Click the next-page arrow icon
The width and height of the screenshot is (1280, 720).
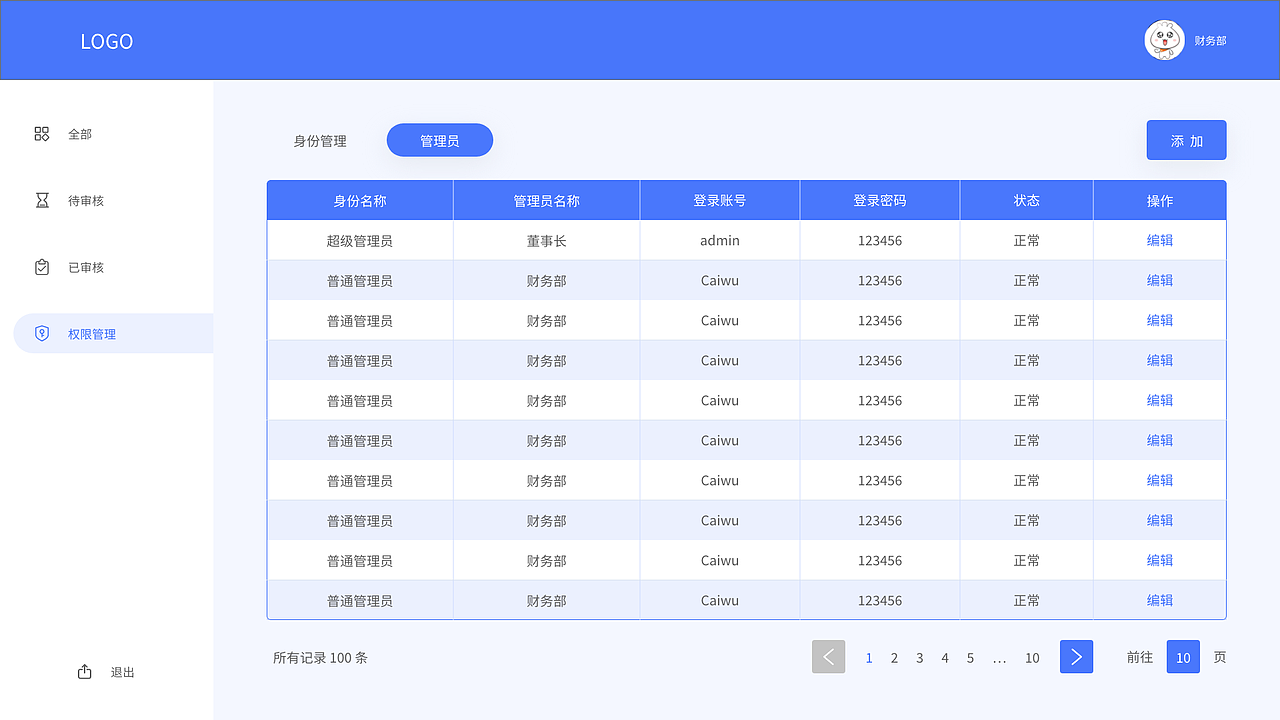(x=1076, y=657)
